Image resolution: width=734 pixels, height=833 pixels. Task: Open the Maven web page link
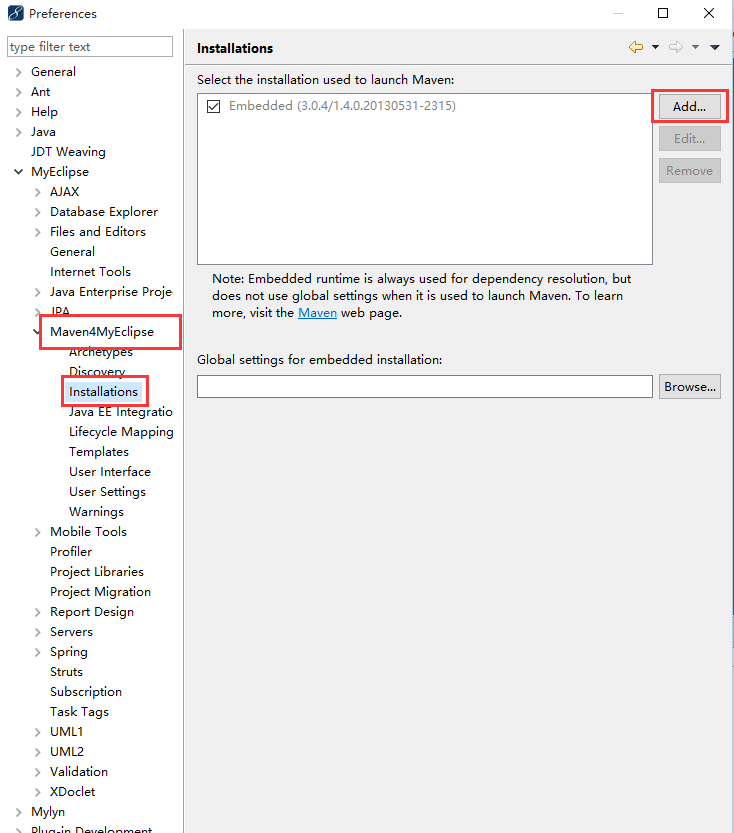(x=318, y=313)
